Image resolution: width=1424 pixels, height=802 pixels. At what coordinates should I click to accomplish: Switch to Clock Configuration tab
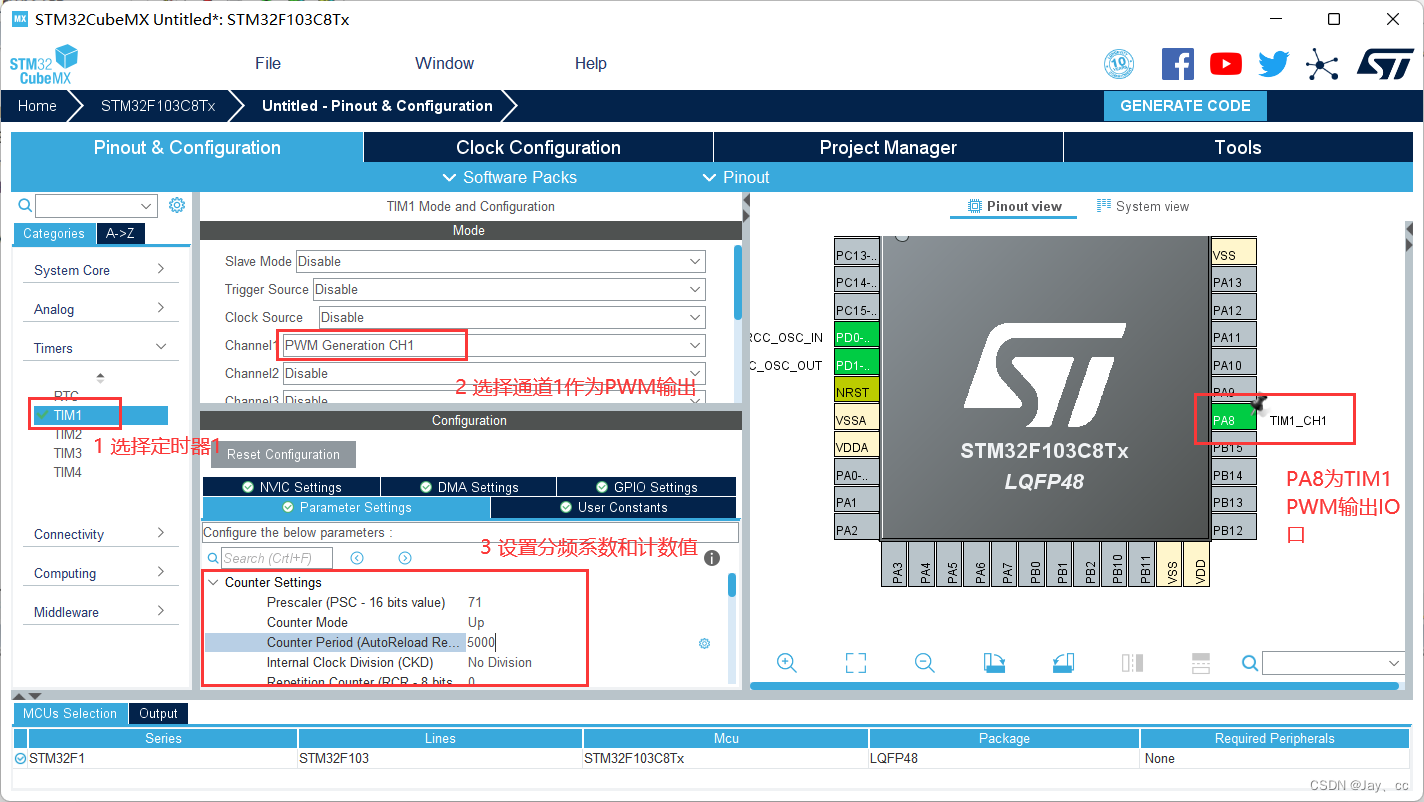pos(538,147)
